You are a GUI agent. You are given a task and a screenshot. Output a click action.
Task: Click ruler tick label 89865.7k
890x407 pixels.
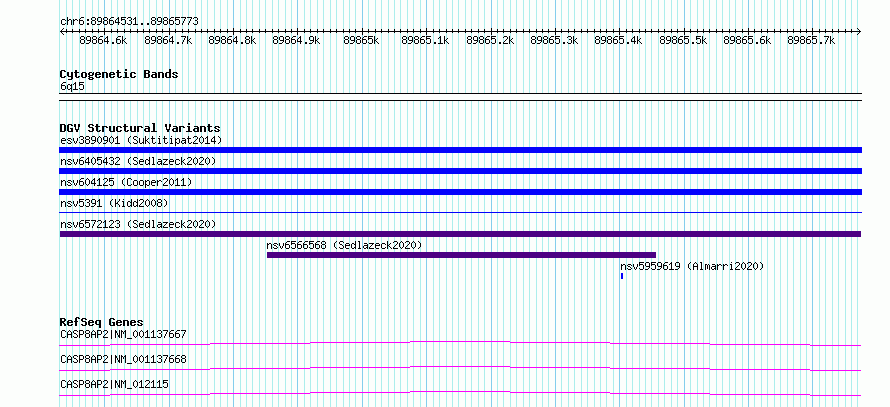(811, 41)
